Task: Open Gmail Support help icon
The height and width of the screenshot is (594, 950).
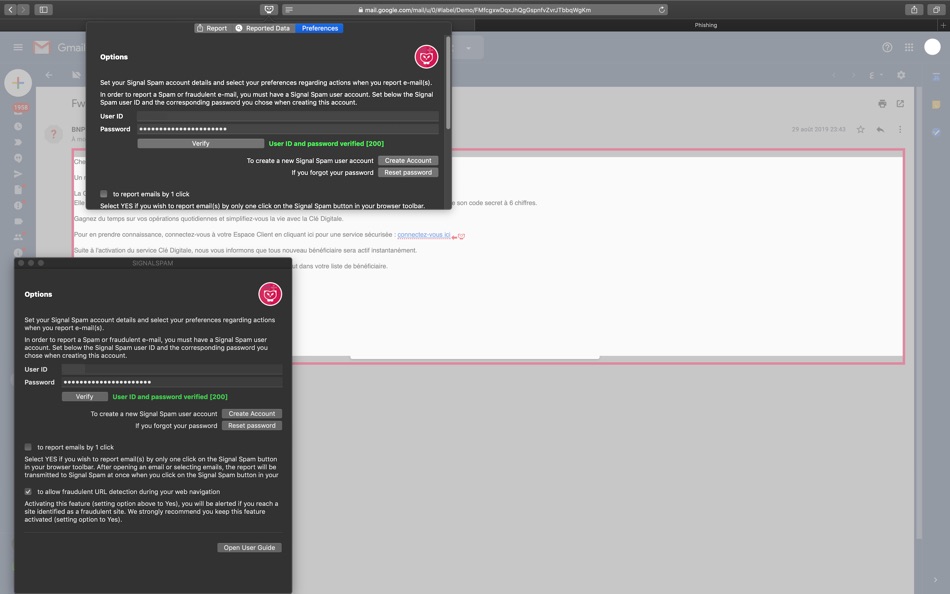Action: [x=887, y=47]
